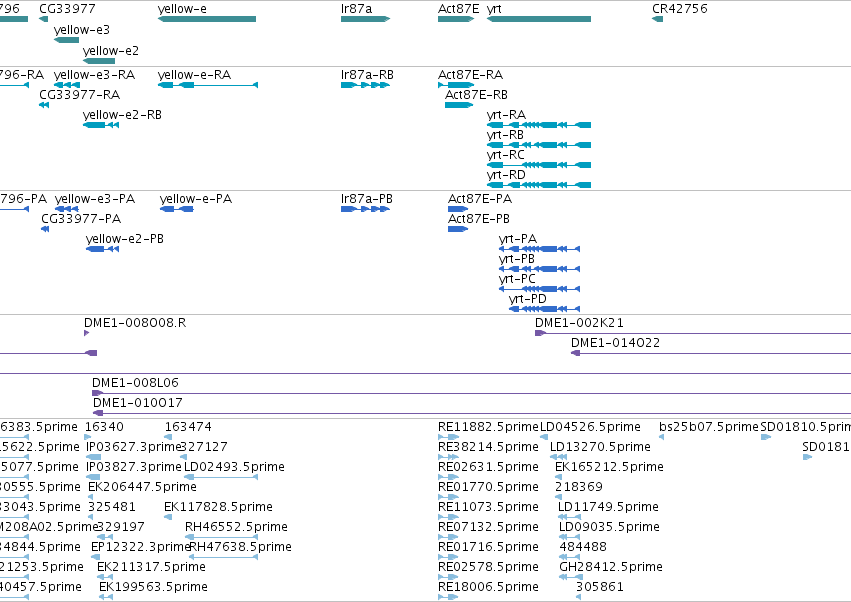Select the LD11749.5prime EST label
The height and width of the screenshot is (602, 851).
(x=608, y=508)
